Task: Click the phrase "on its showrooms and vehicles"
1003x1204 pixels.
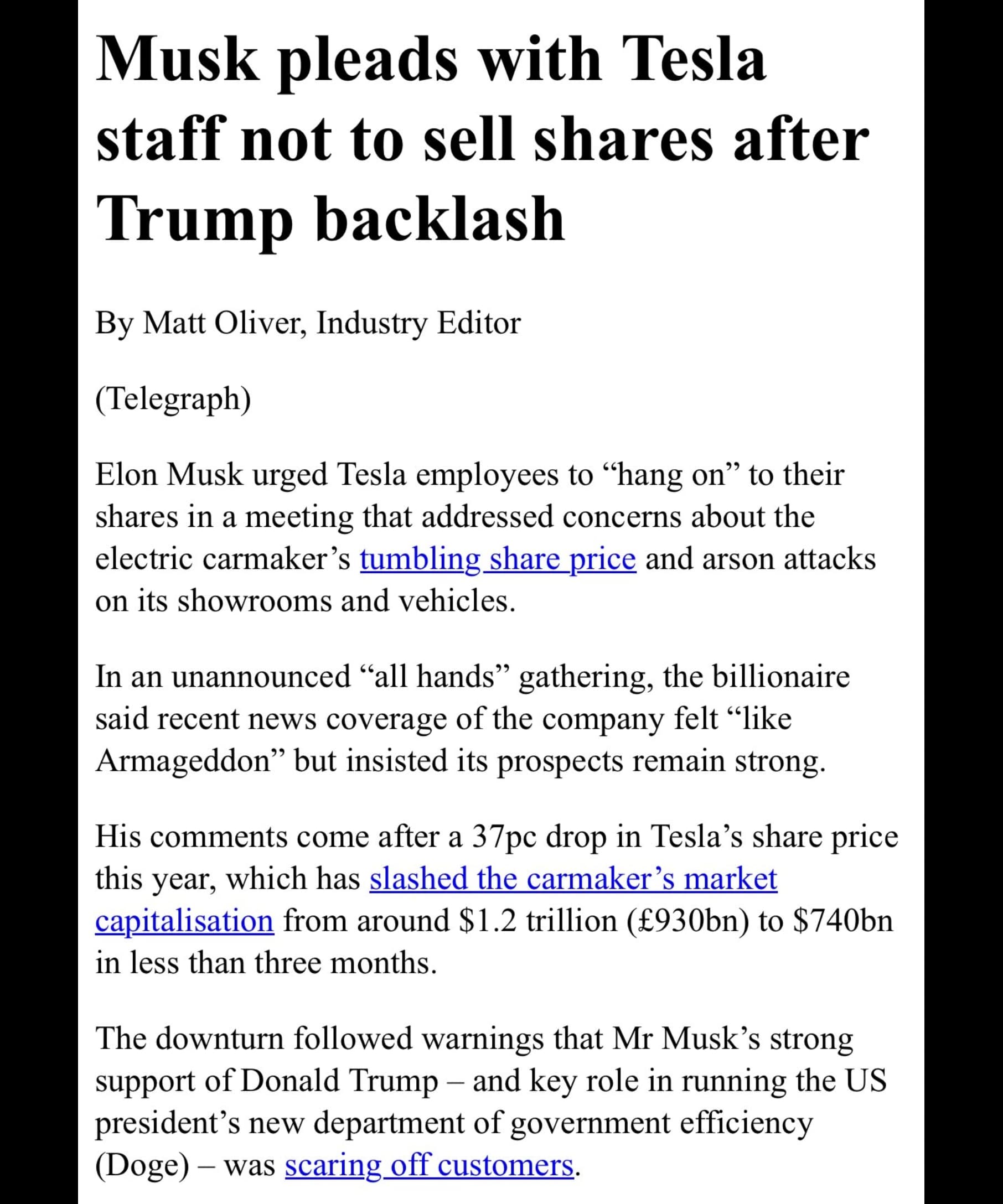Action: (x=305, y=601)
